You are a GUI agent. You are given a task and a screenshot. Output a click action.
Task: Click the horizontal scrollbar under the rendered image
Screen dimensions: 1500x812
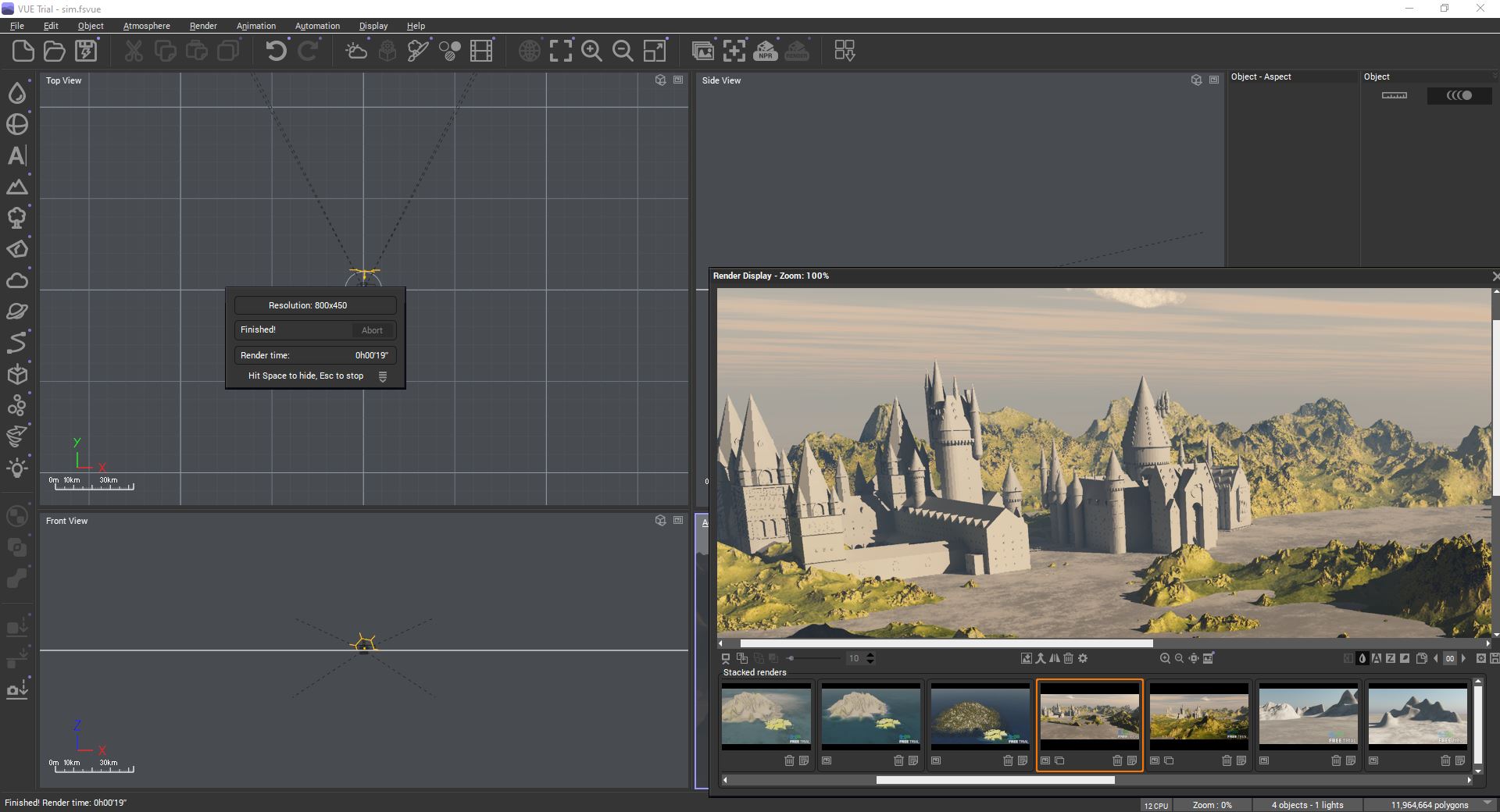click(x=947, y=643)
